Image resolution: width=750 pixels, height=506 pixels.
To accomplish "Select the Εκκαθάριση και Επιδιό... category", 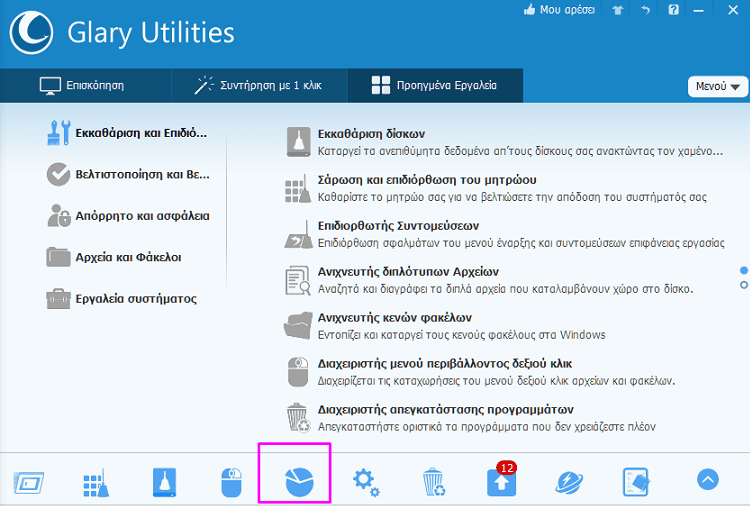I will coord(127,133).
